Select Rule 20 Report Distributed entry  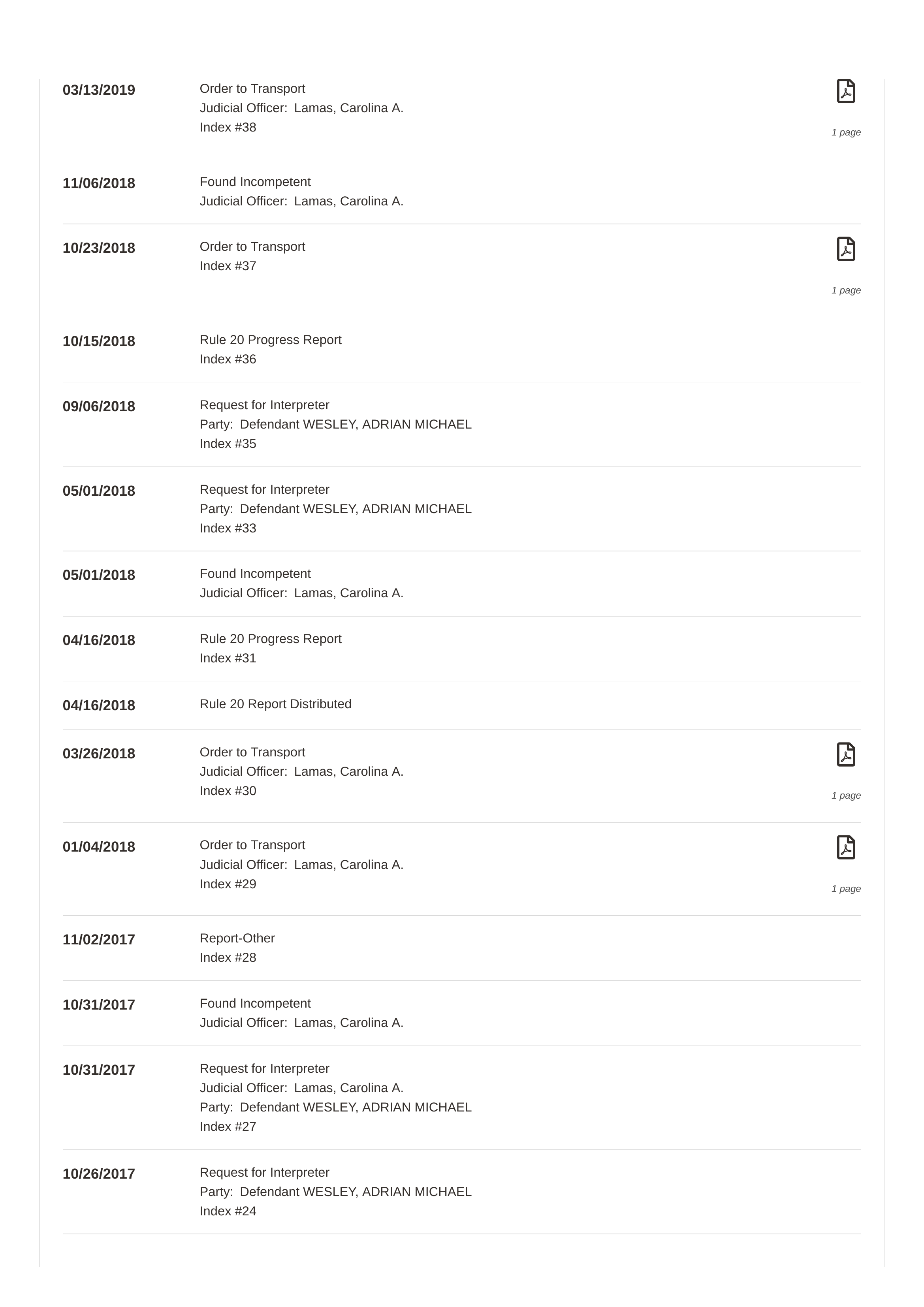coord(462,705)
